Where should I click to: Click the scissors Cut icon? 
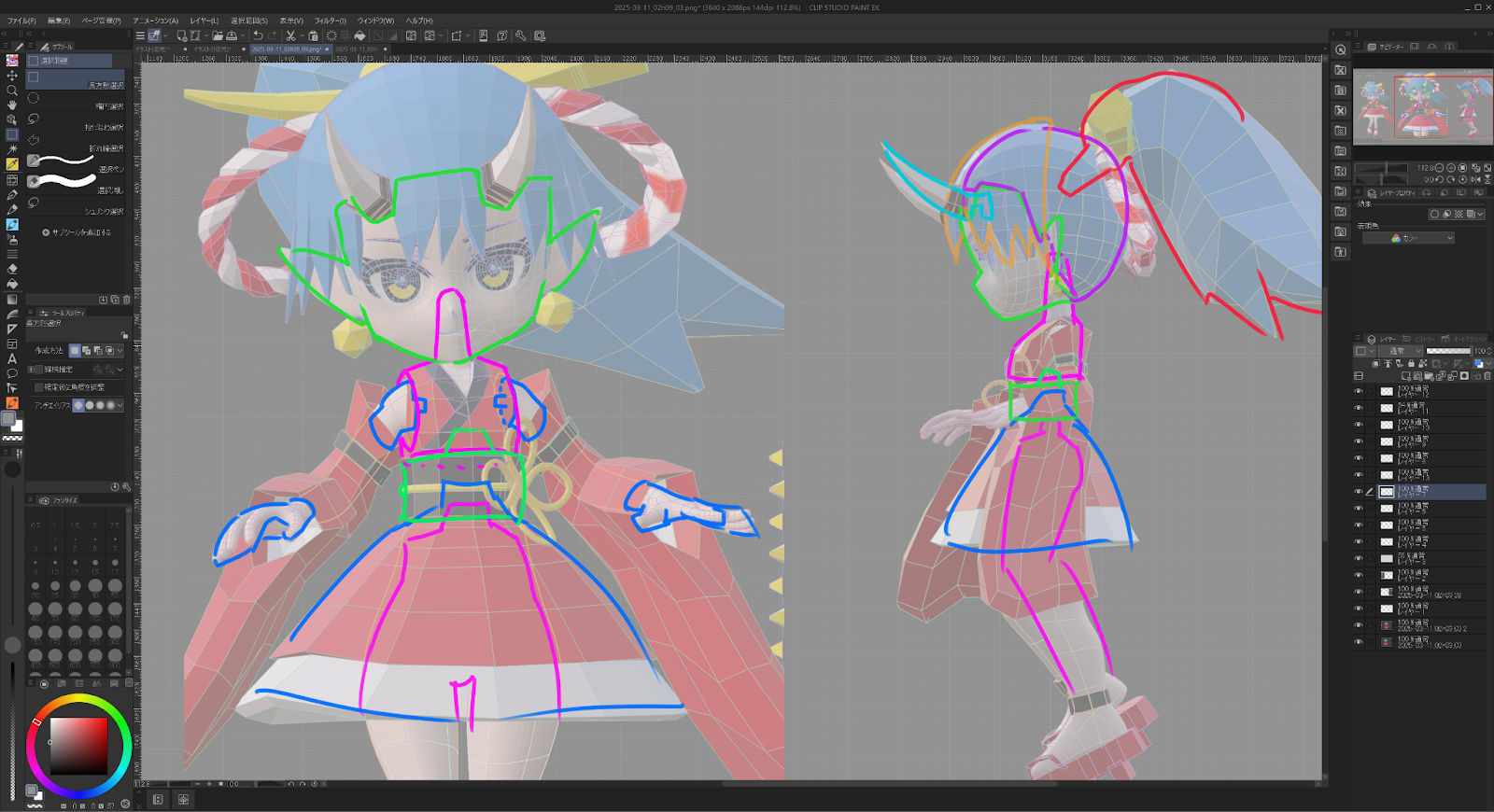(290, 35)
